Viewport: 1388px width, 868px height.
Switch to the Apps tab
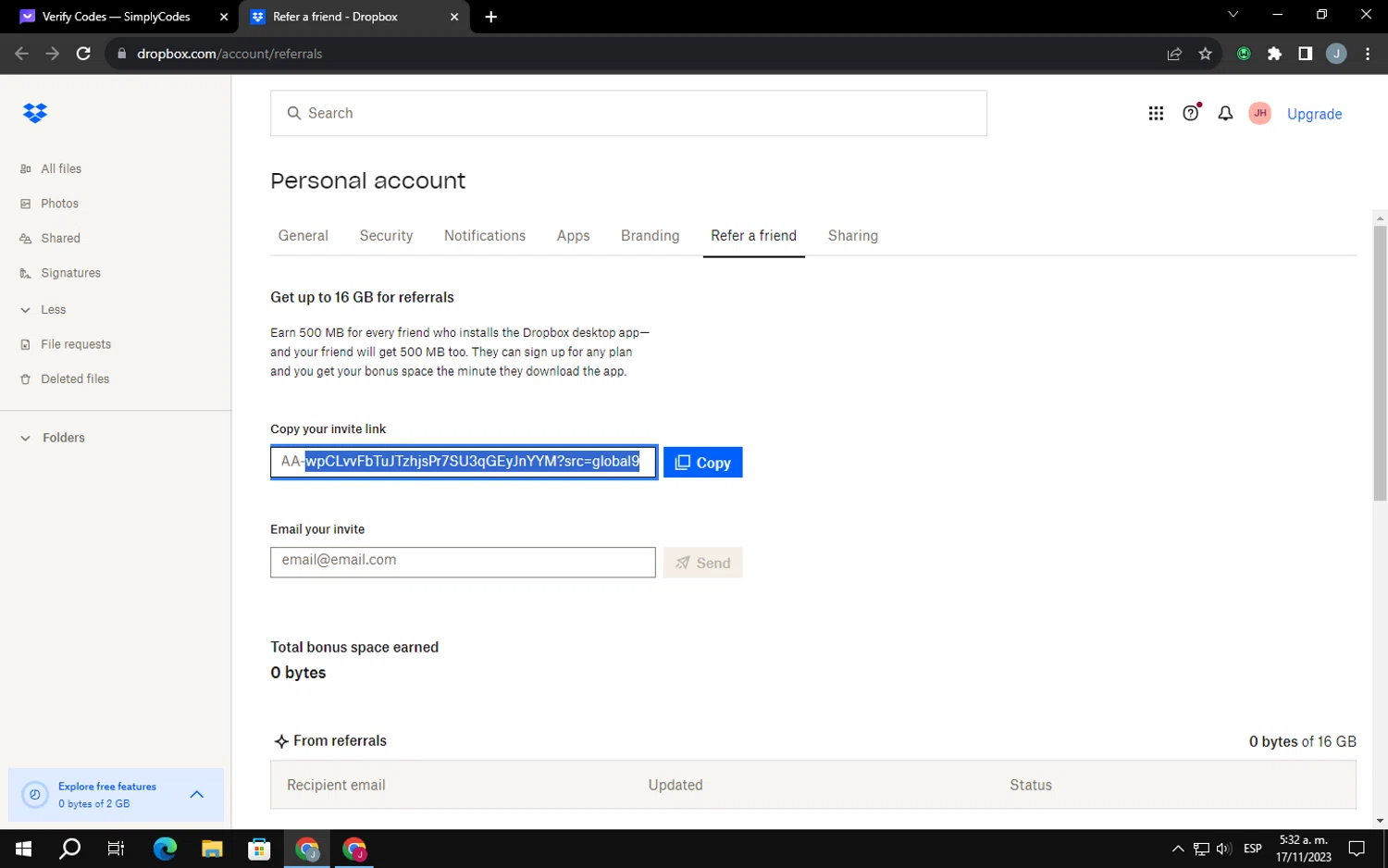coord(573,236)
